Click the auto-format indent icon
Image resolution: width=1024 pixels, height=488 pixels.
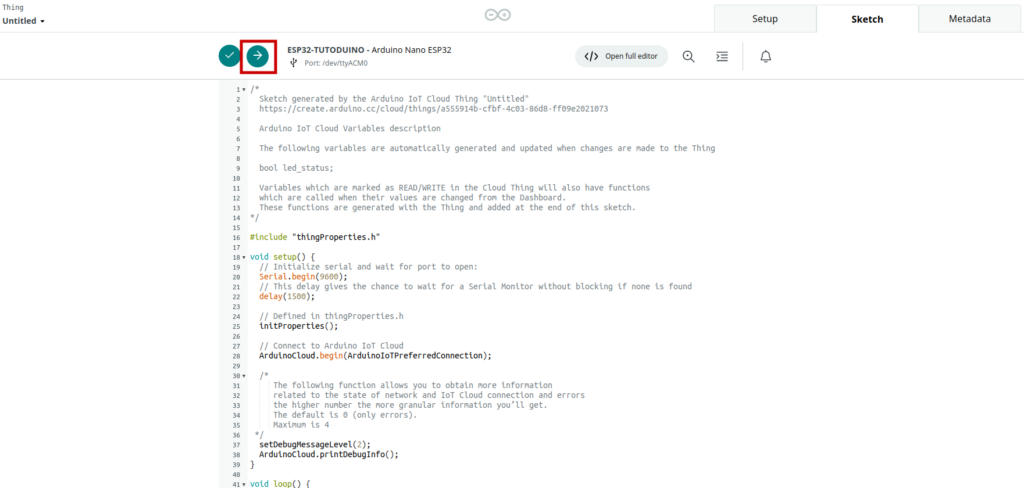(x=722, y=56)
